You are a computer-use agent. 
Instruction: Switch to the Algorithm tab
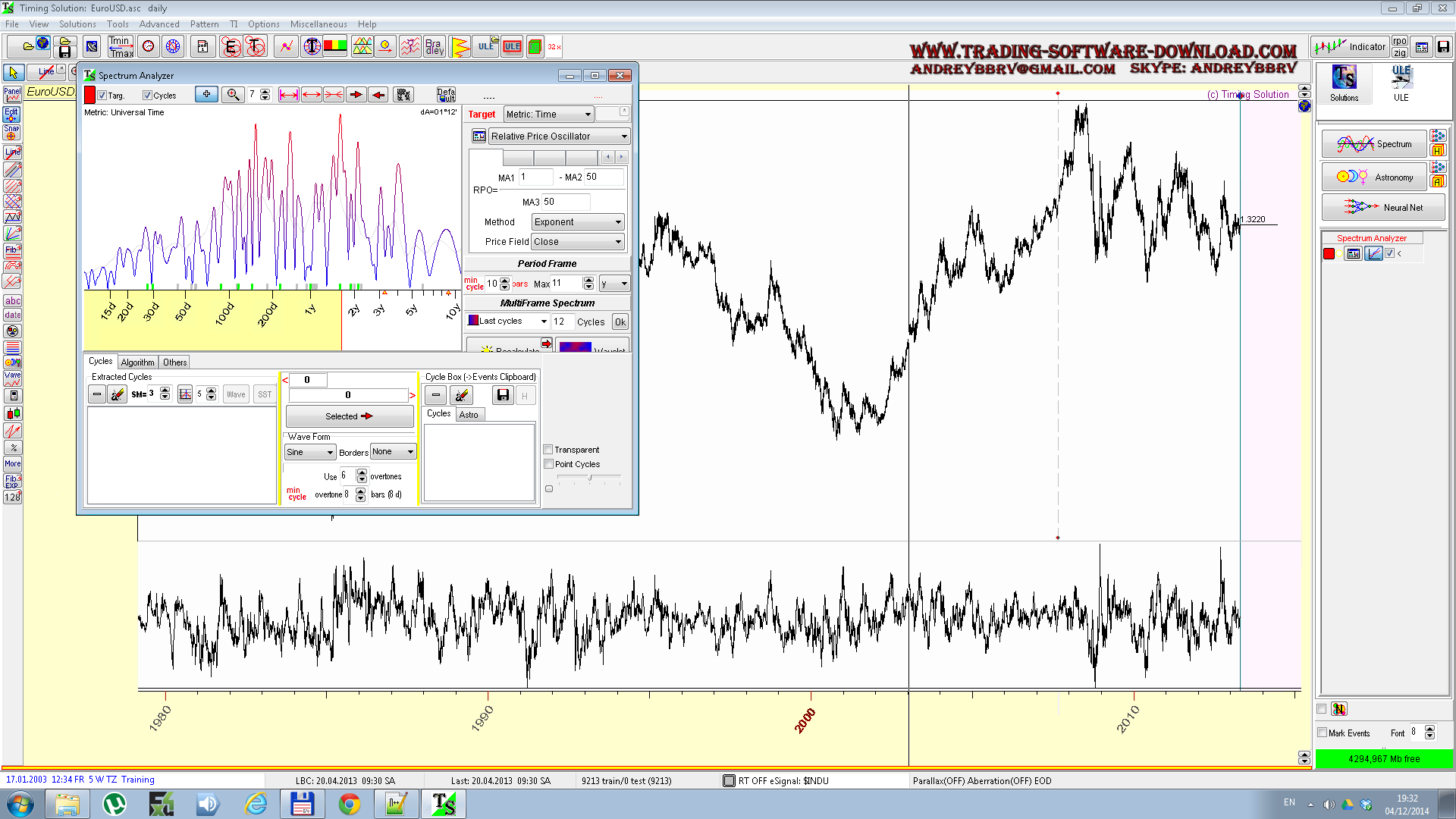137,362
